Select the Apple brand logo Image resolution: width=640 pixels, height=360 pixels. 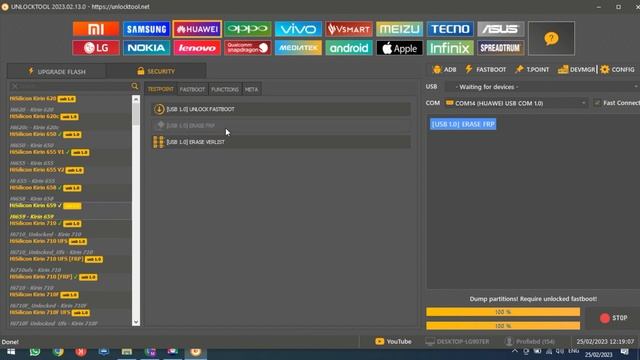click(399, 48)
